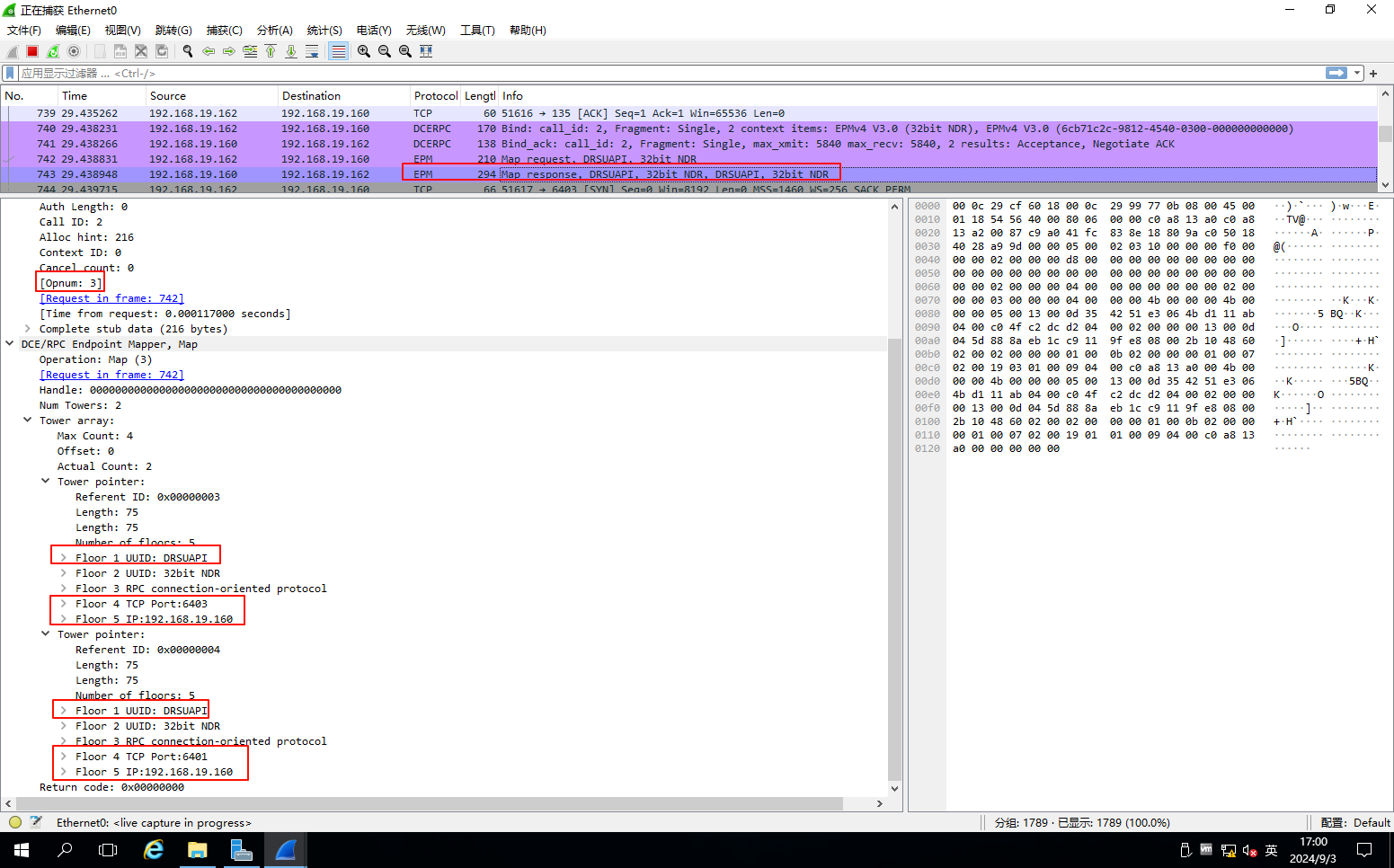
Task: Stop the running packet capture
Action: click(32, 51)
